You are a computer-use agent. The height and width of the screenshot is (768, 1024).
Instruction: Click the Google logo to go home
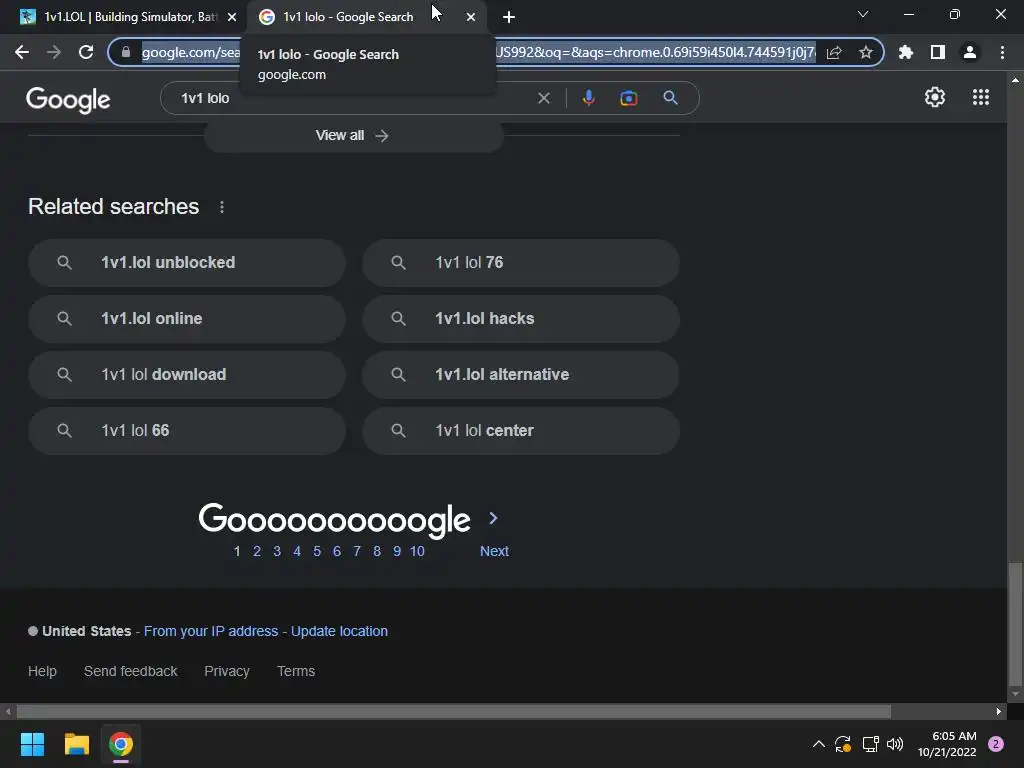[x=68, y=99]
